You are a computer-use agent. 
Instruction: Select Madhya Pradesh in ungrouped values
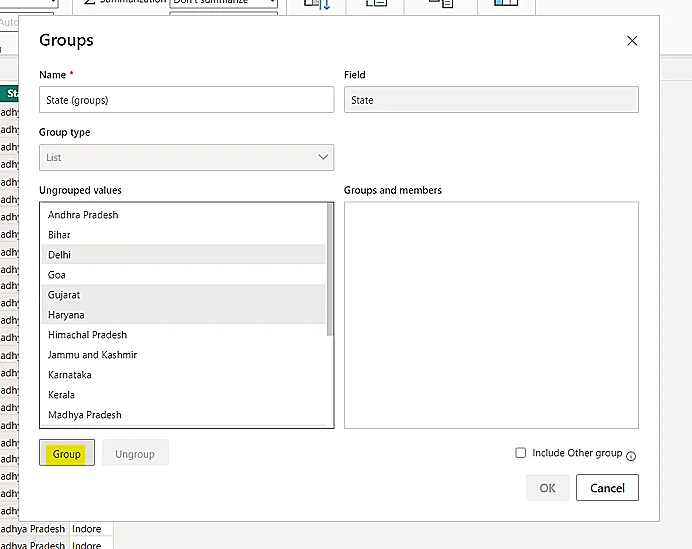84,415
